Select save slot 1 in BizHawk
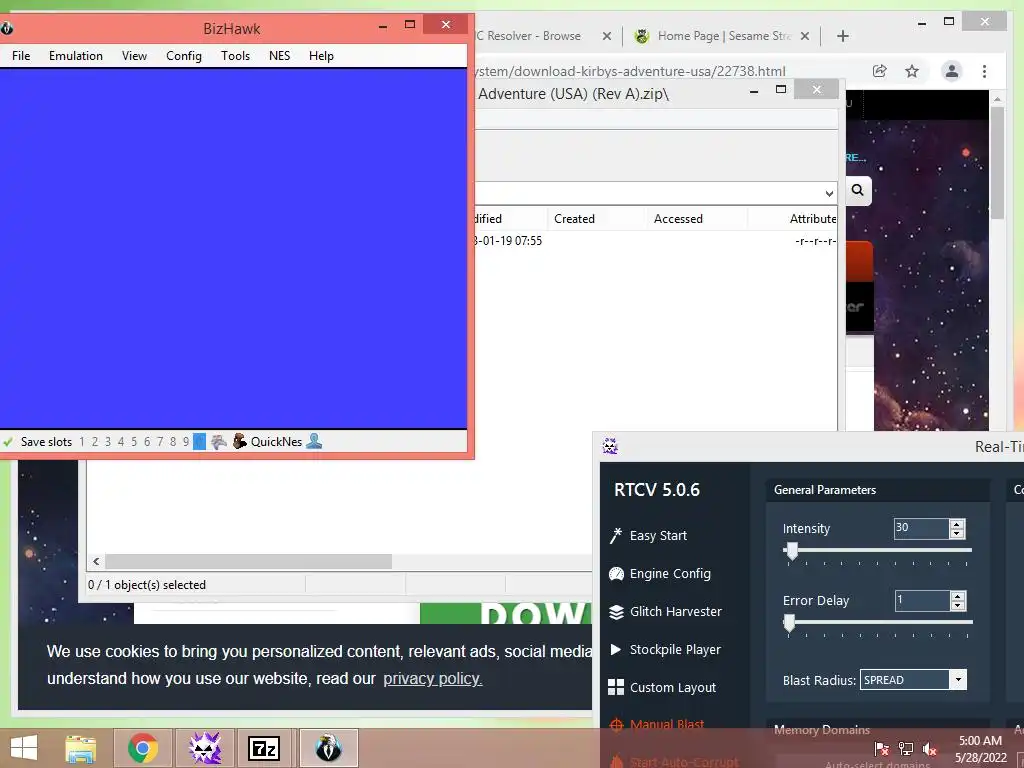This screenshot has width=1024, height=768. pos(82,442)
